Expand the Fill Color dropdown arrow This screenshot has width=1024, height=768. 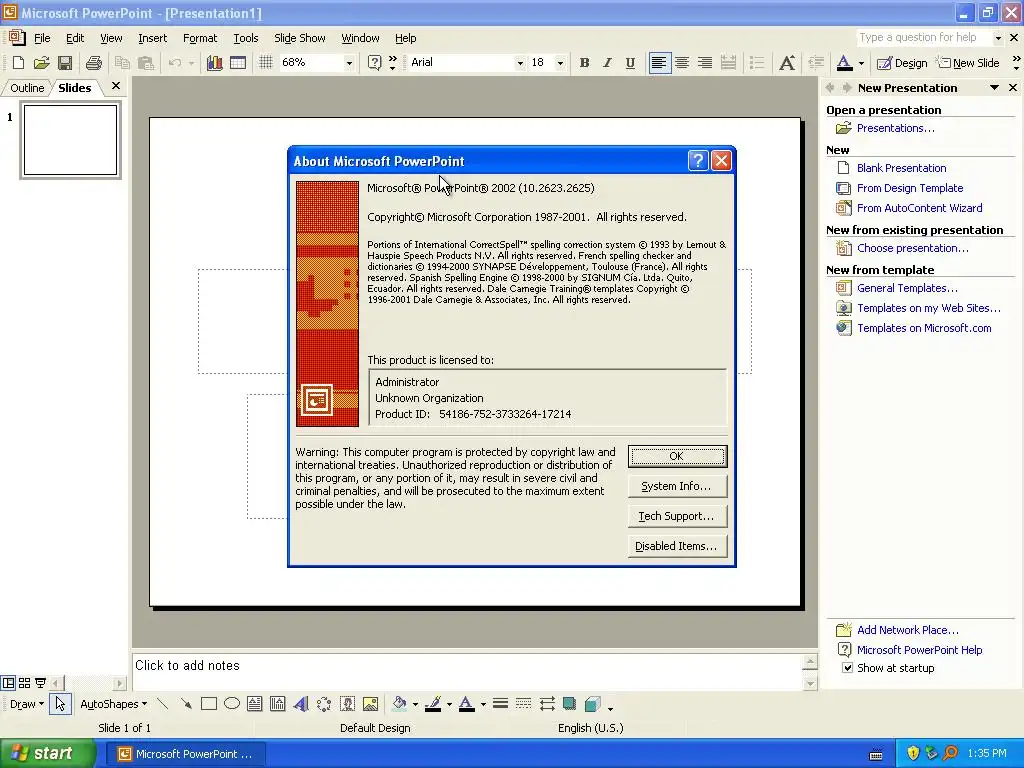pos(415,704)
